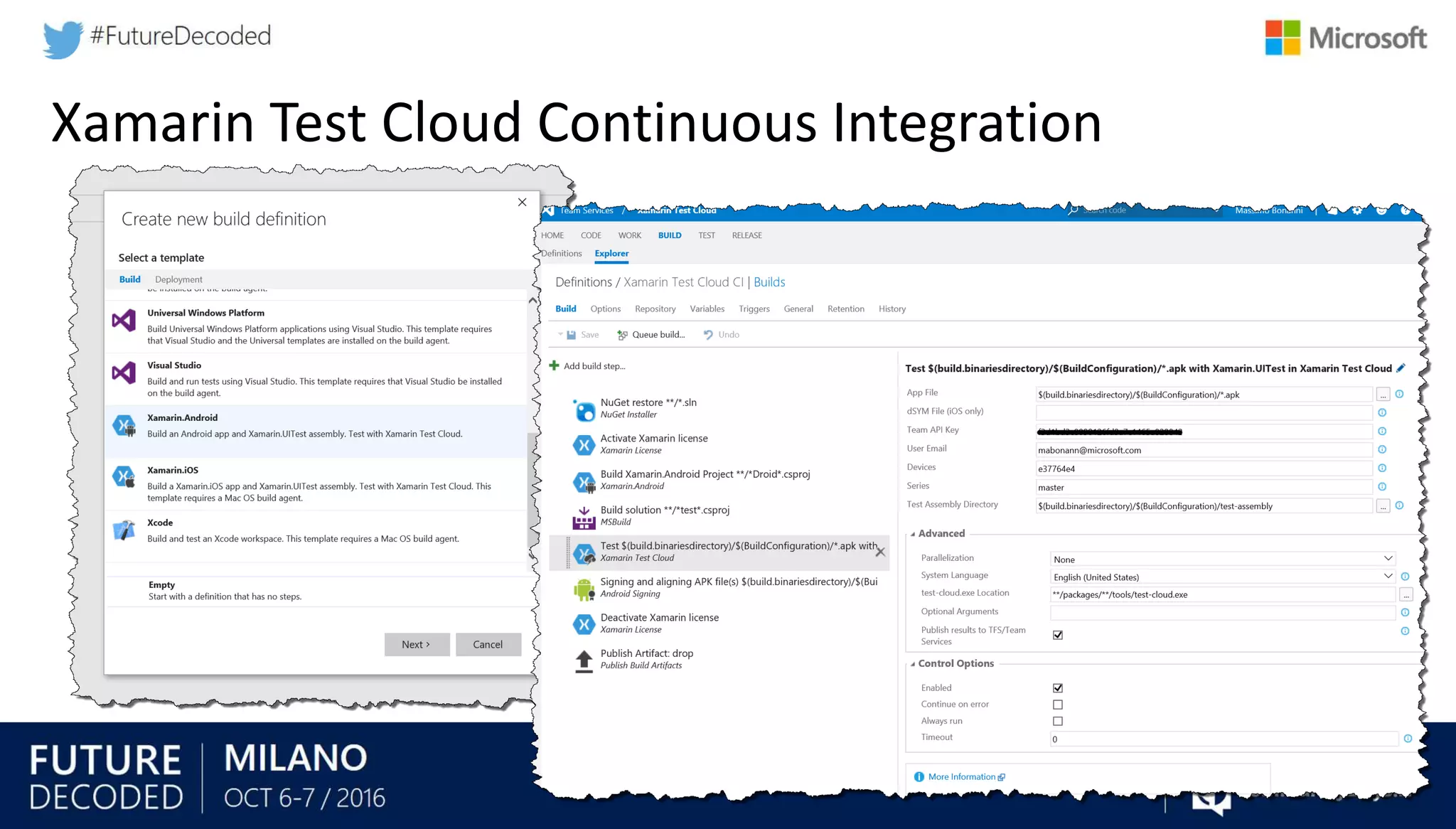Browse for the App File path
This screenshot has width=1456, height=829.
coord(1383,395)
